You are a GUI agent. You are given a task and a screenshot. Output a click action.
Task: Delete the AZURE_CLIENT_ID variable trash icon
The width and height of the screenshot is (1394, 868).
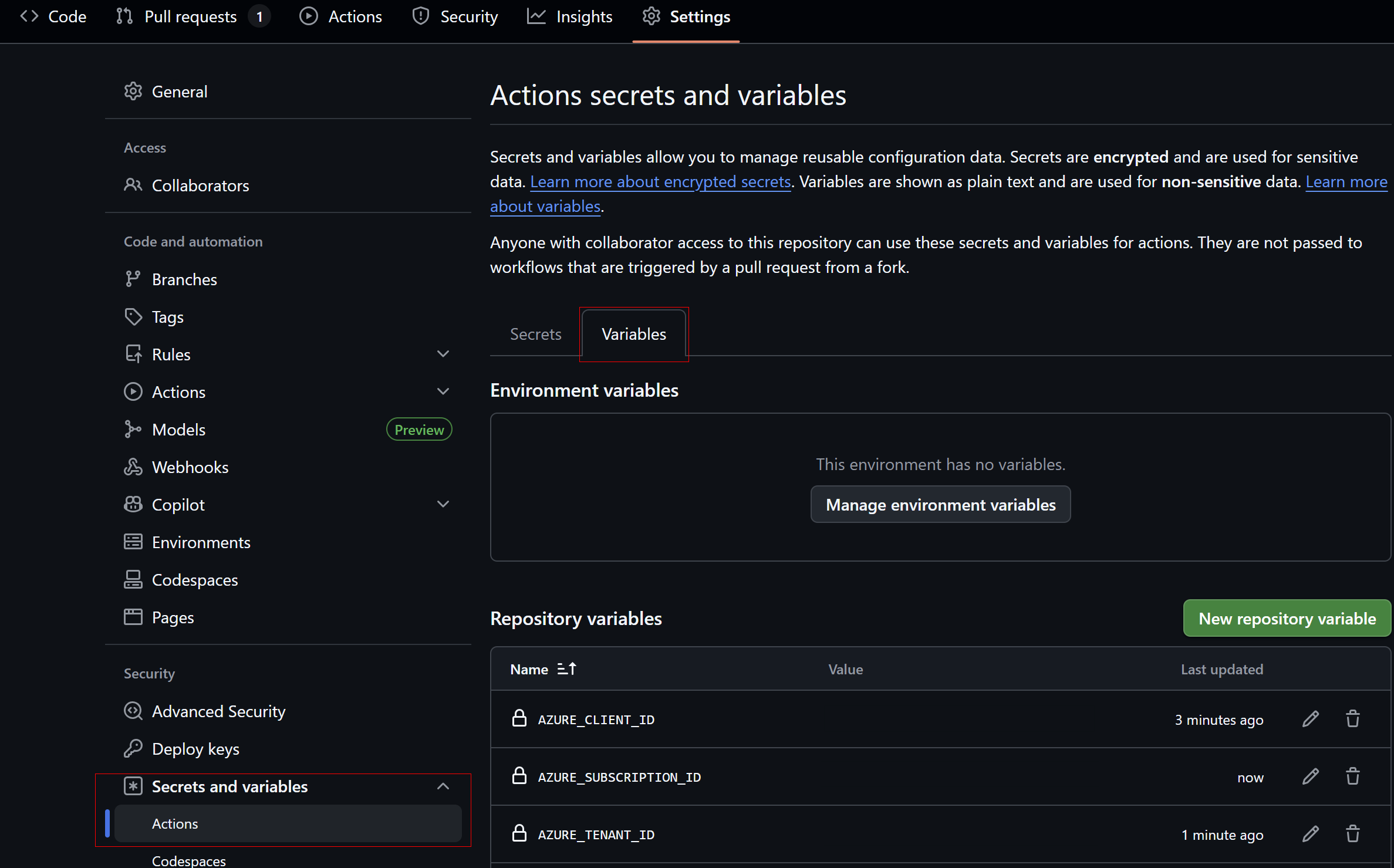[1352, 719]
